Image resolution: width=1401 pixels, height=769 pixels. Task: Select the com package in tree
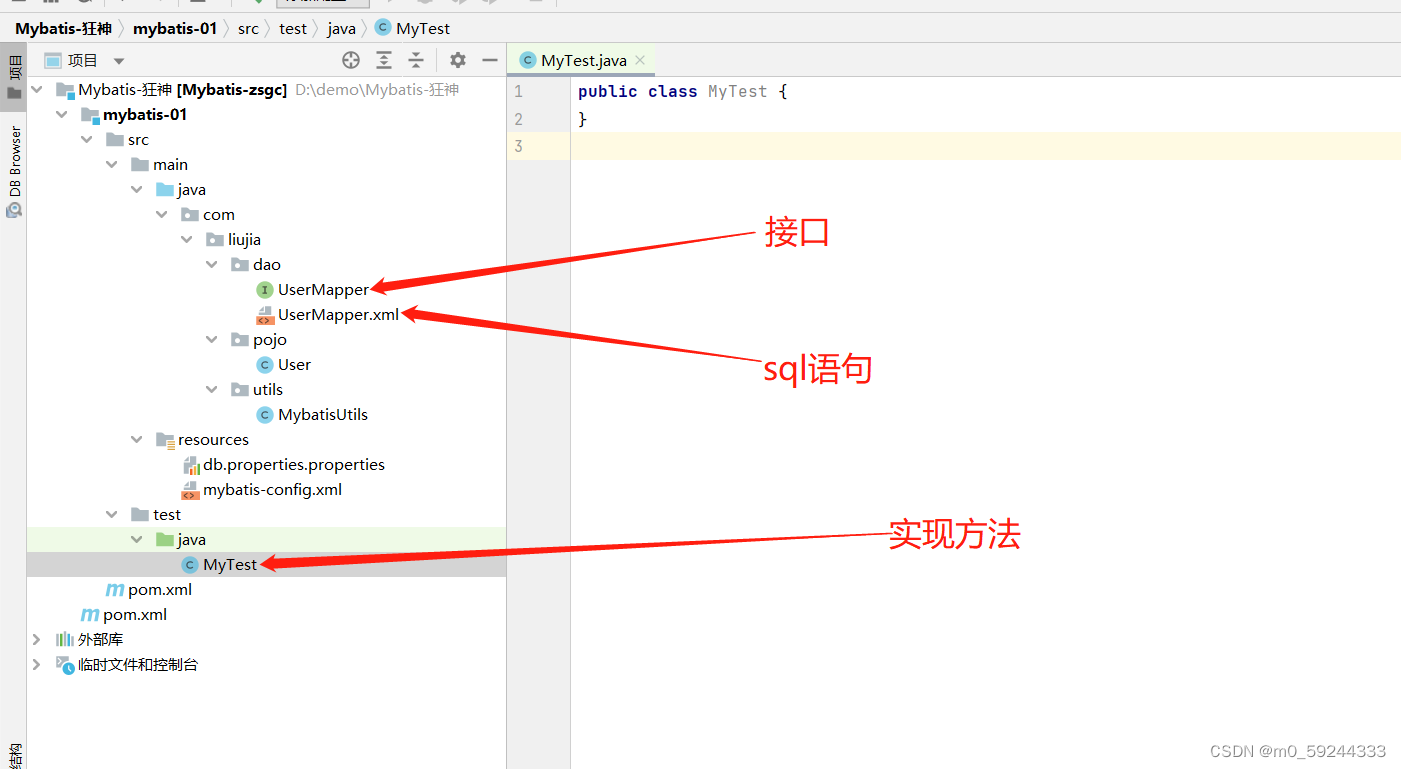[x=219, y=214]
